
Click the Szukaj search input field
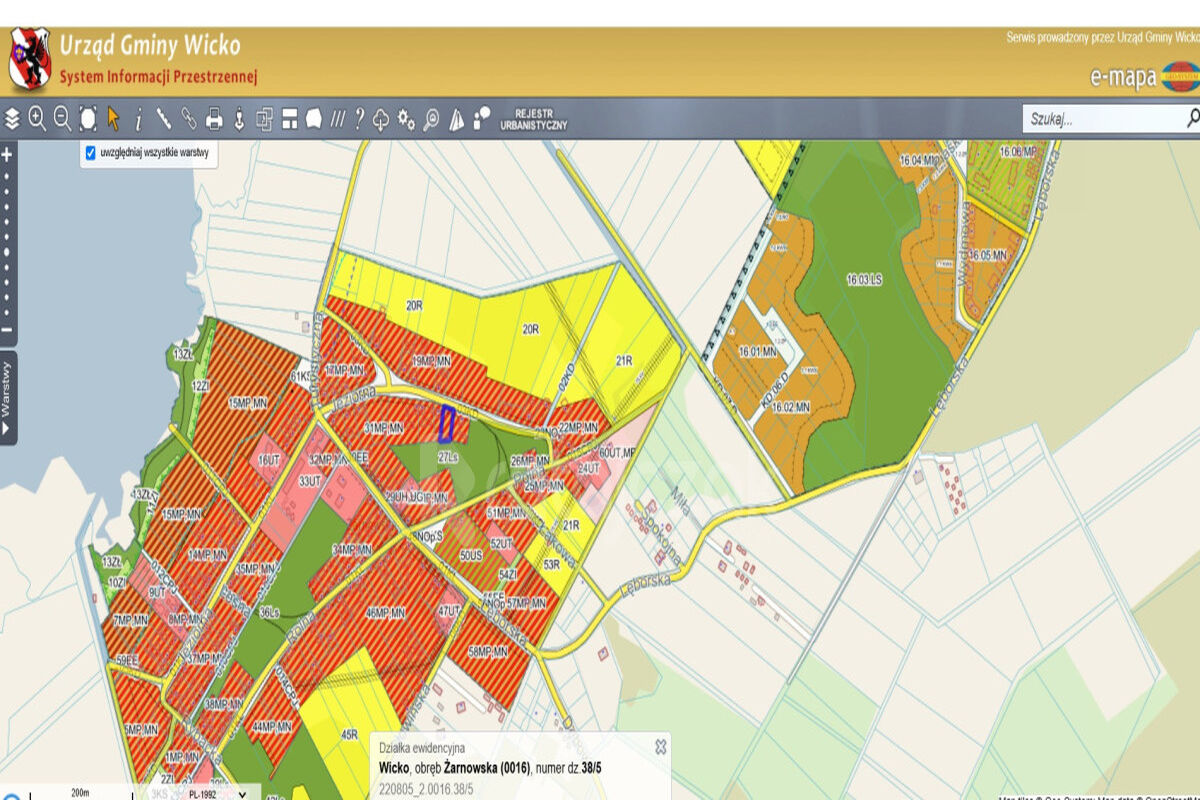[1100, 119]
